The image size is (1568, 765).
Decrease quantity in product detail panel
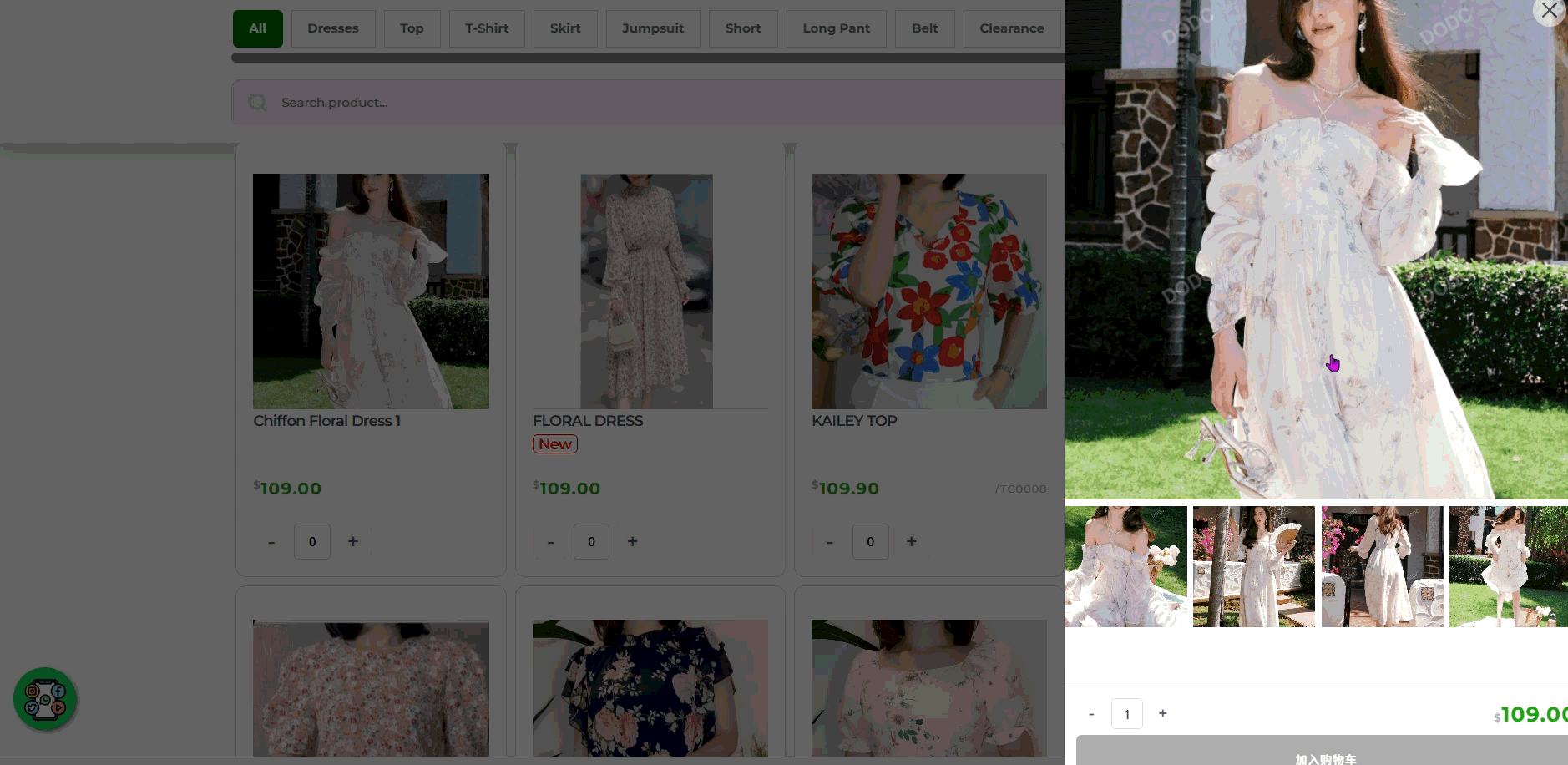pos(1091,714)
